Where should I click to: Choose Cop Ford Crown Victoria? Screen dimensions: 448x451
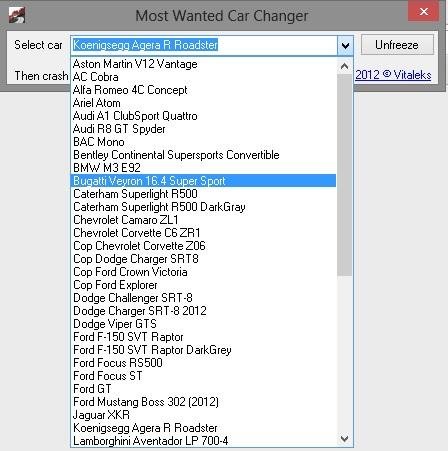[203, 272]
